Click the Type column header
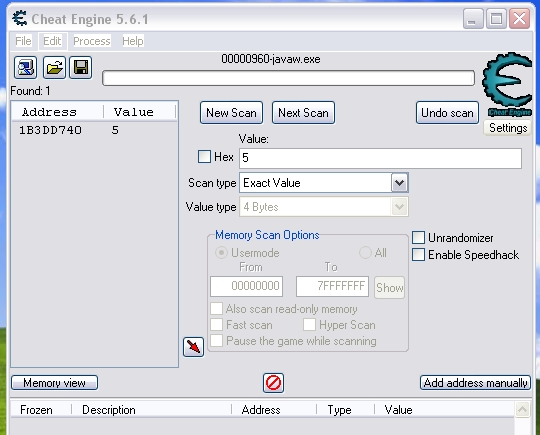The height and width of the screenshot is (435, 540). pyautogui.click(x=345, y=410)
